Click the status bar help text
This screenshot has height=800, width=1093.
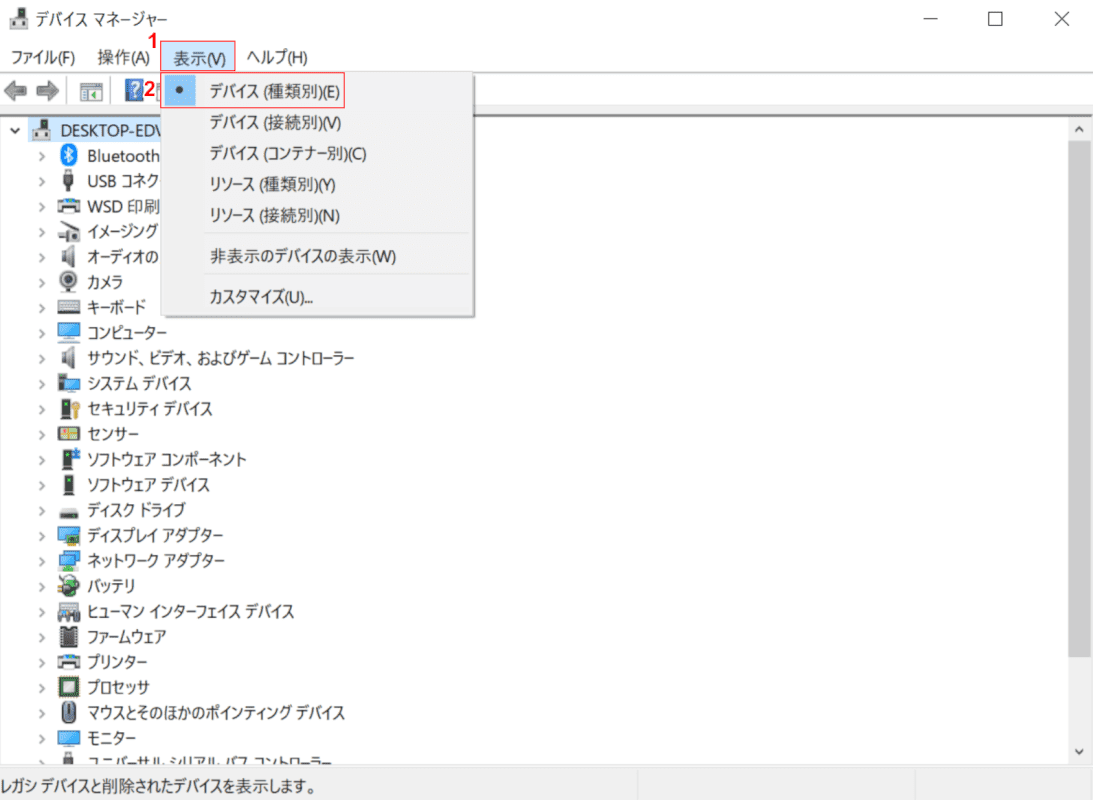(159, 786)
